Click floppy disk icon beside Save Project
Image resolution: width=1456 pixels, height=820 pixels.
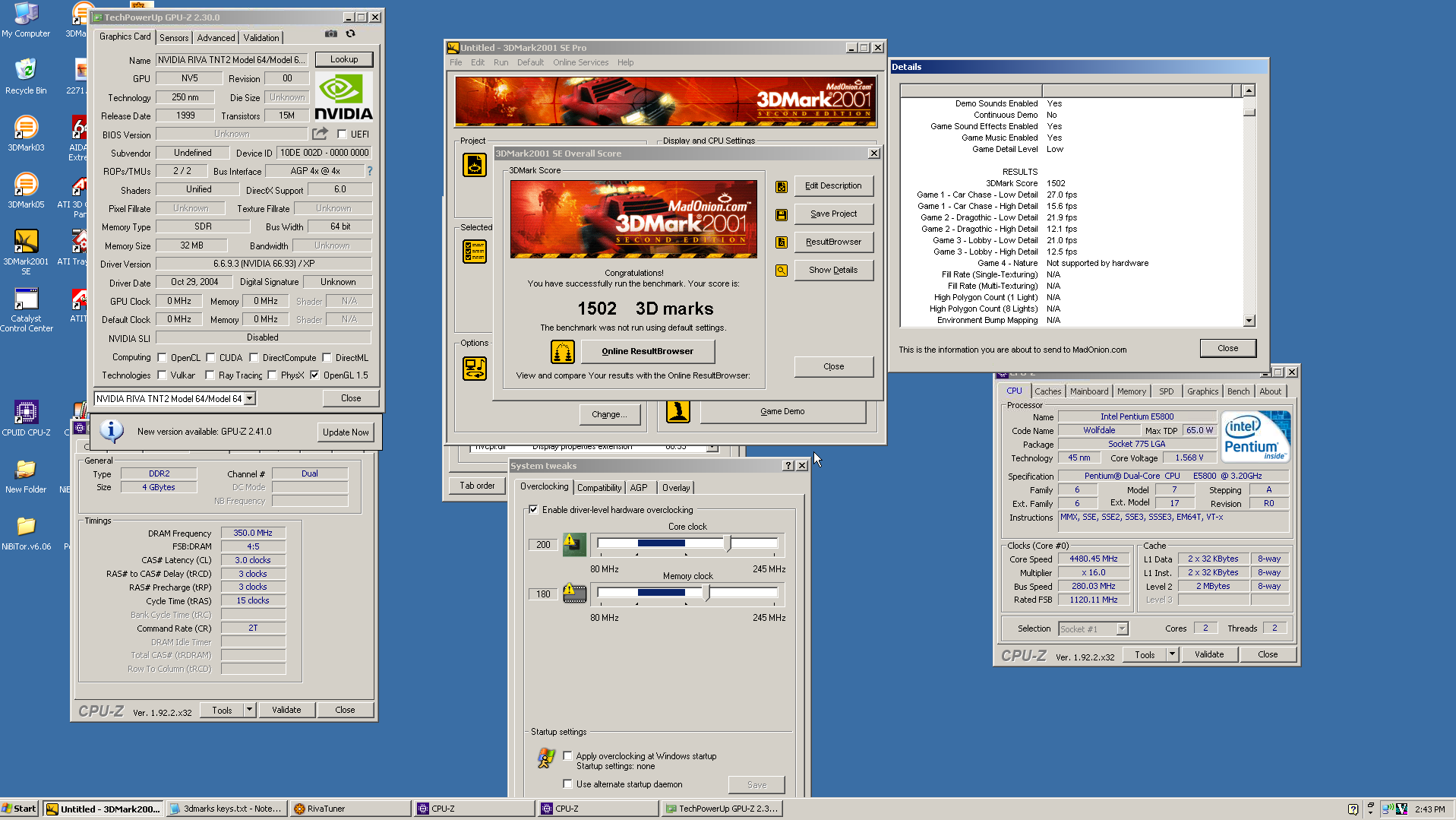click(782, 214)
